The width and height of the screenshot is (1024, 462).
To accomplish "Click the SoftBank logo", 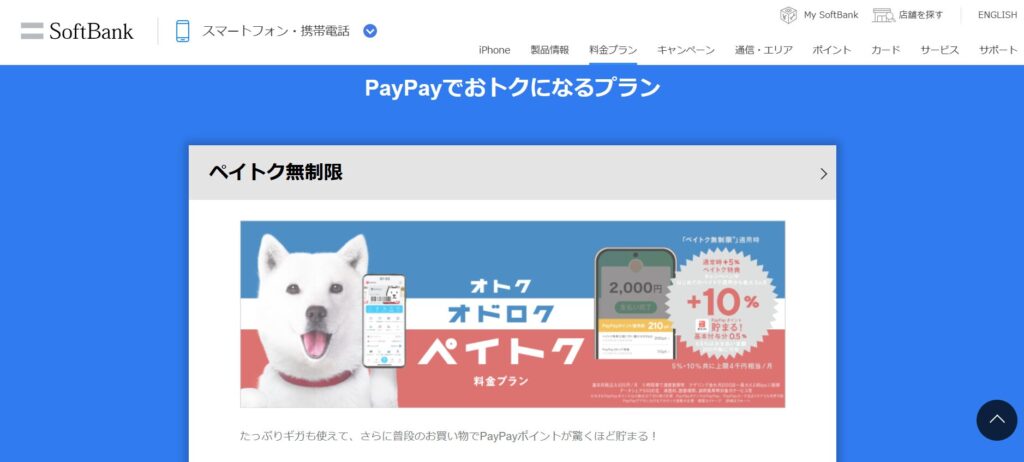I will pos(77,31).
